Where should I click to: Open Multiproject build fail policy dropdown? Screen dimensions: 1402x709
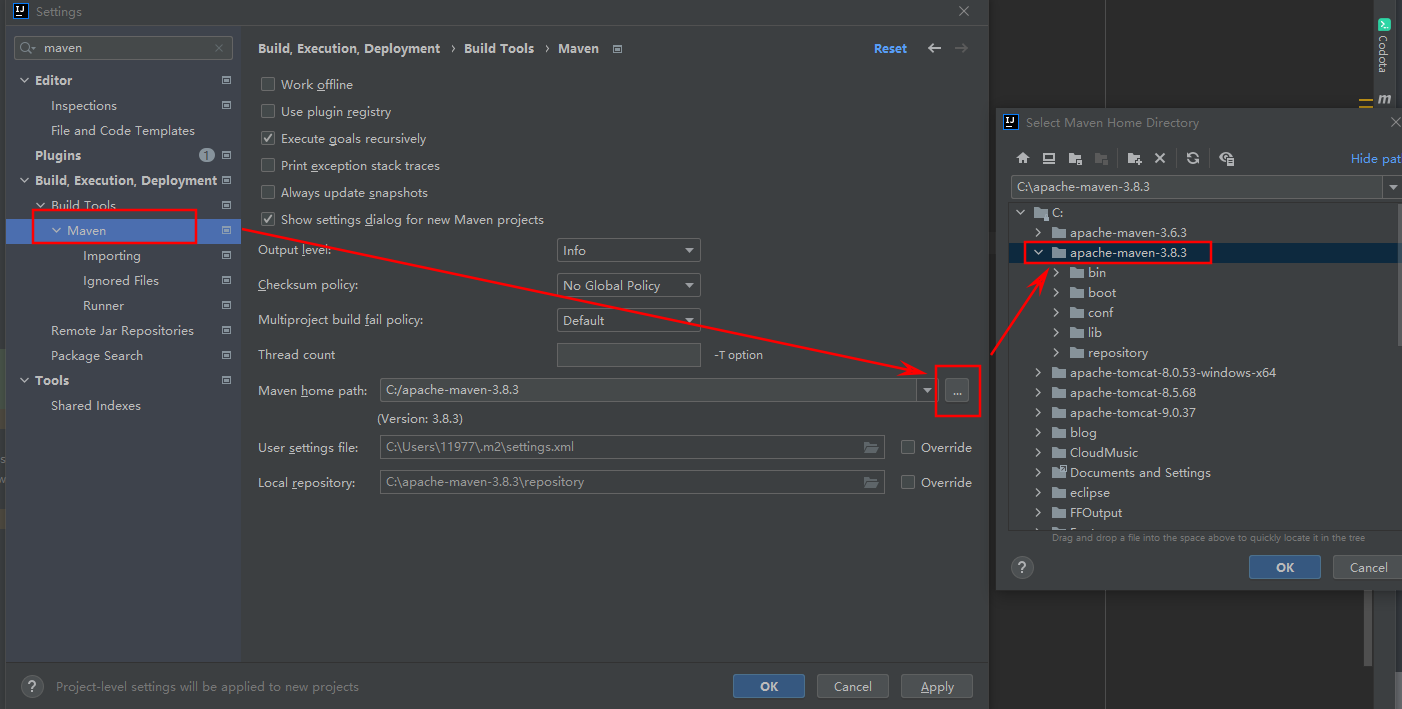628,320
